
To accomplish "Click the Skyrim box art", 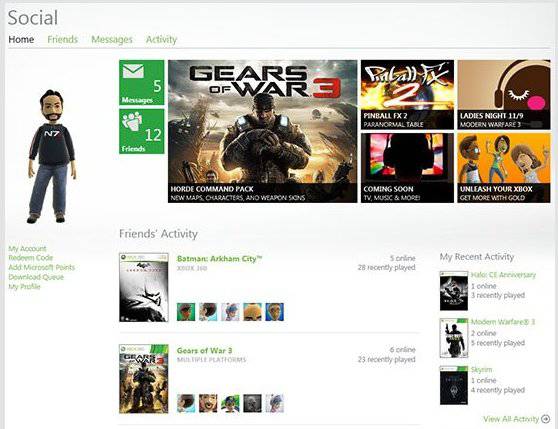I will [x=454, y=385].
